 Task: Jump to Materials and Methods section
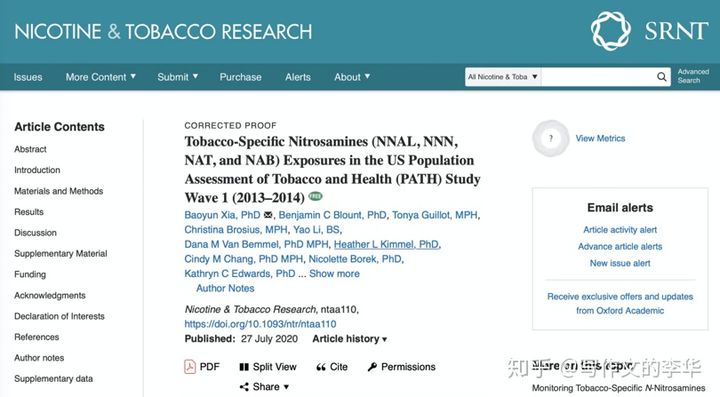59,191
